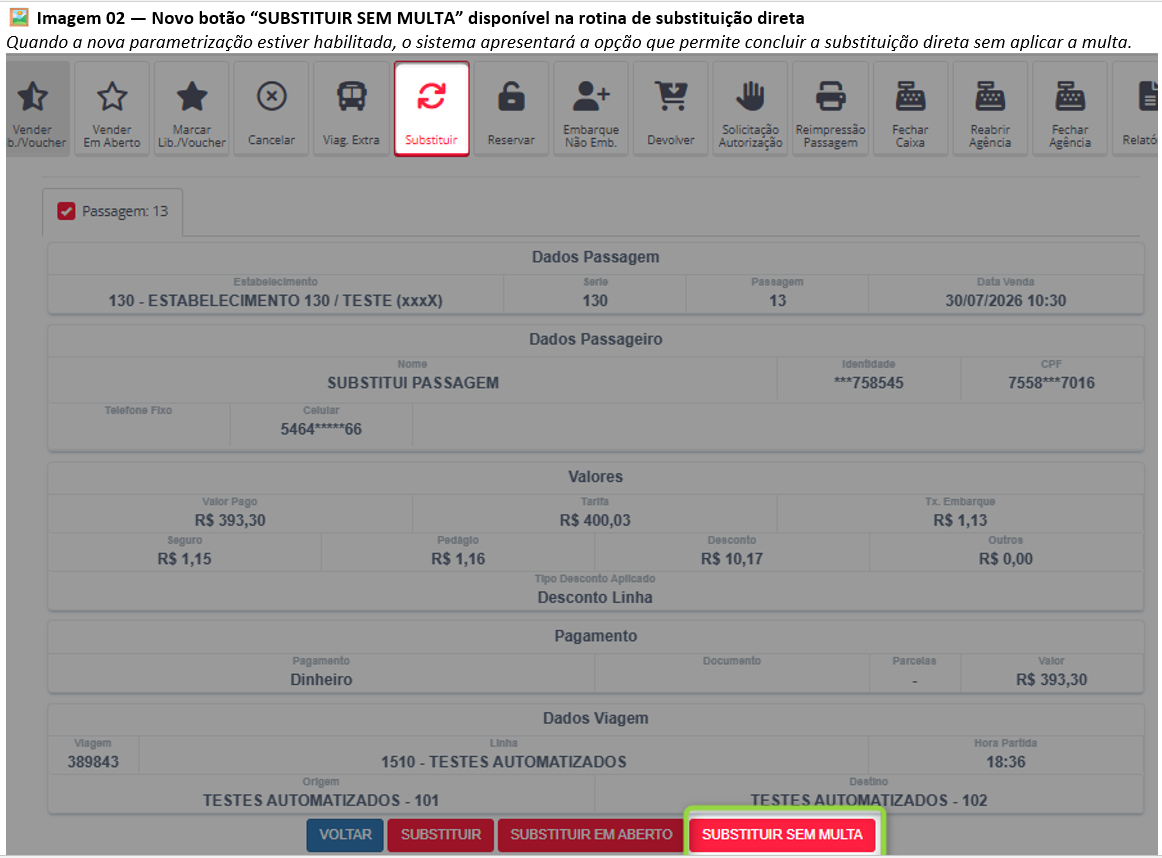1162x858 pixels.
Task: Switch to the Passagem: 13 tab
Action: pos(113,212)
